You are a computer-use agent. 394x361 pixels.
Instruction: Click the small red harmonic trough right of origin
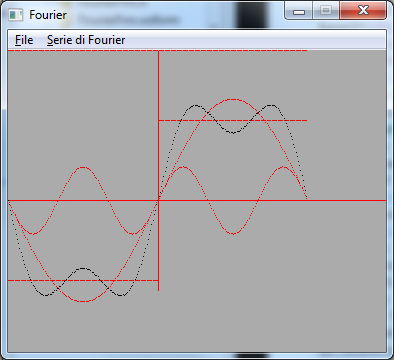pyautogui.click(x=233, y=234)
